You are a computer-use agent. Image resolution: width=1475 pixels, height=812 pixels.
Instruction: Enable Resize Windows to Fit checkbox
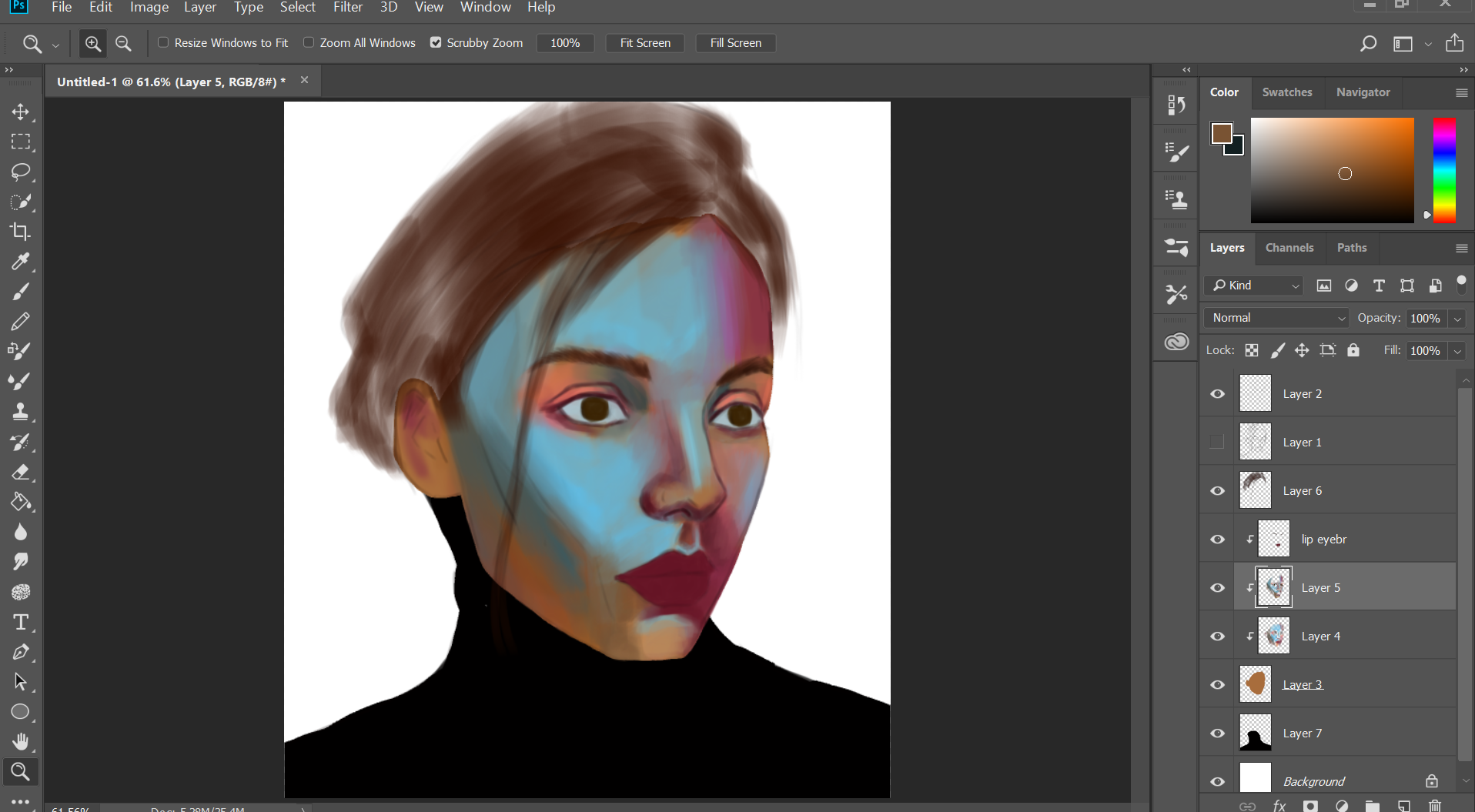[163, 42]
